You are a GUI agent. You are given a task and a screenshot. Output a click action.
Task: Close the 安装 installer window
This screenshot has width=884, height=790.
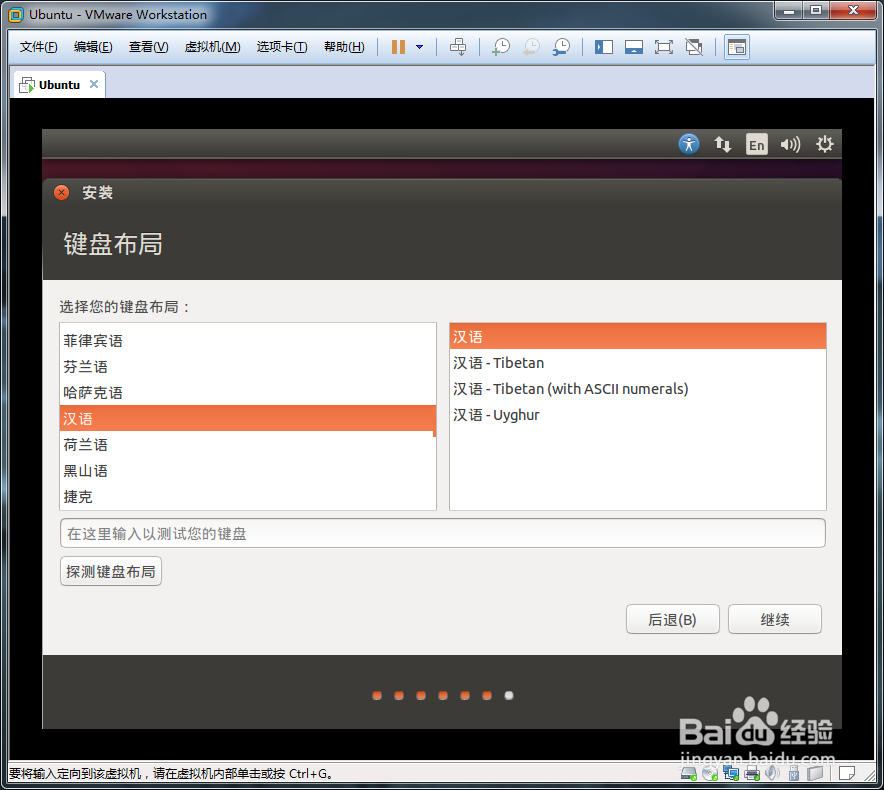[61, 193]
